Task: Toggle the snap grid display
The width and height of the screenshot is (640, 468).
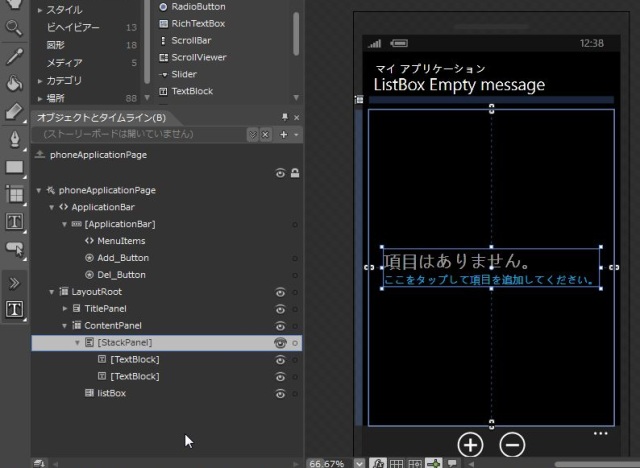Action: click(396, 463)
